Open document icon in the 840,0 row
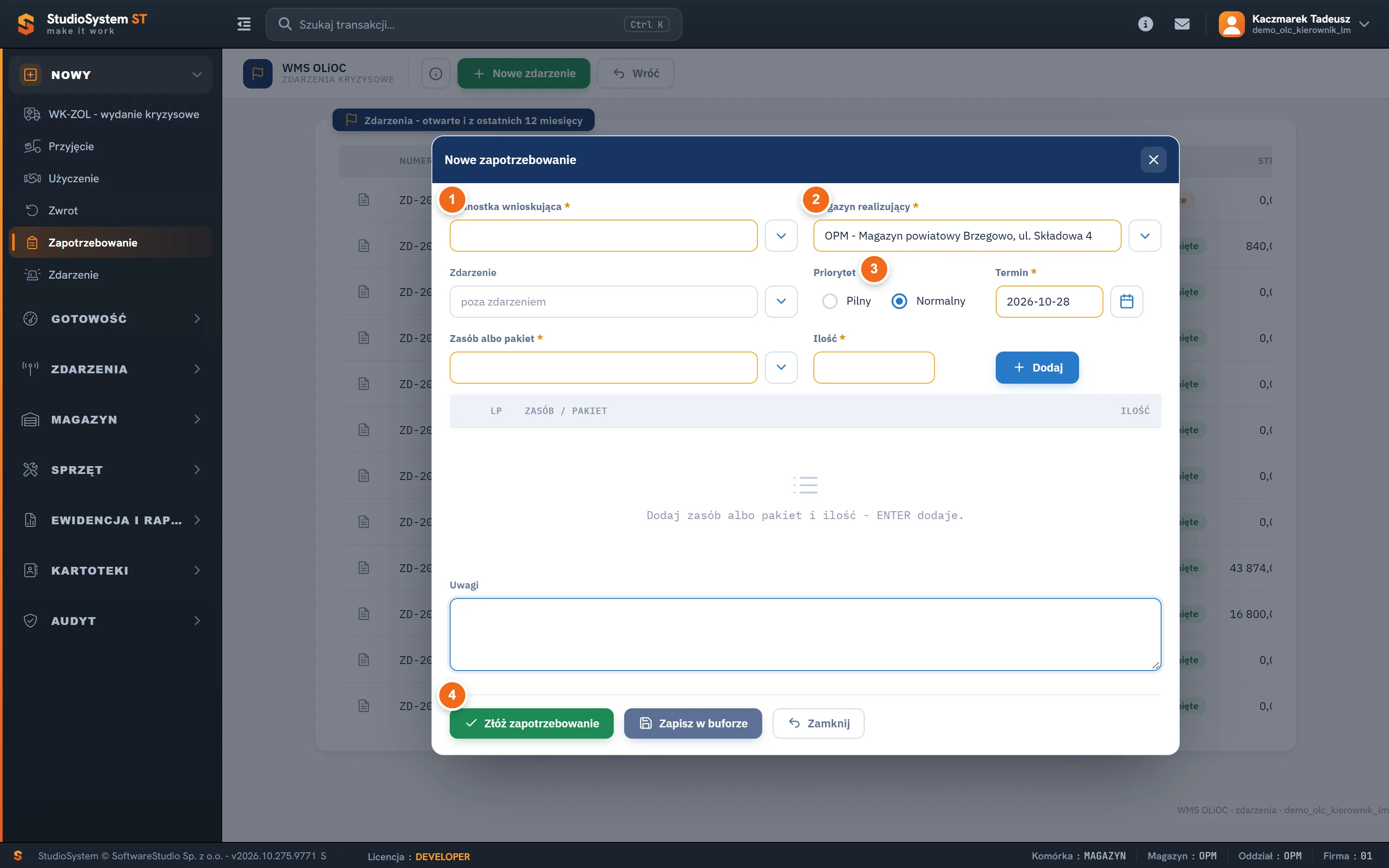This screenshot has height=868, width=1389. [x=363, y=246]
